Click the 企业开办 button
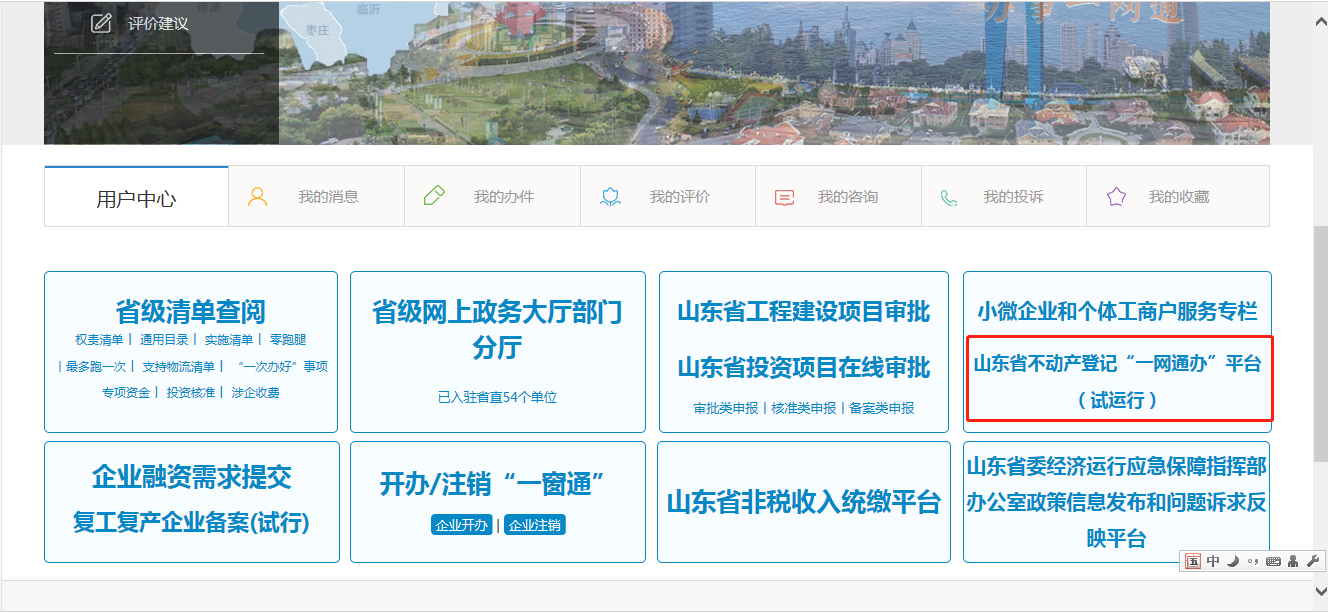Screen dimensions: 1328x613 [x=462, y=525]
